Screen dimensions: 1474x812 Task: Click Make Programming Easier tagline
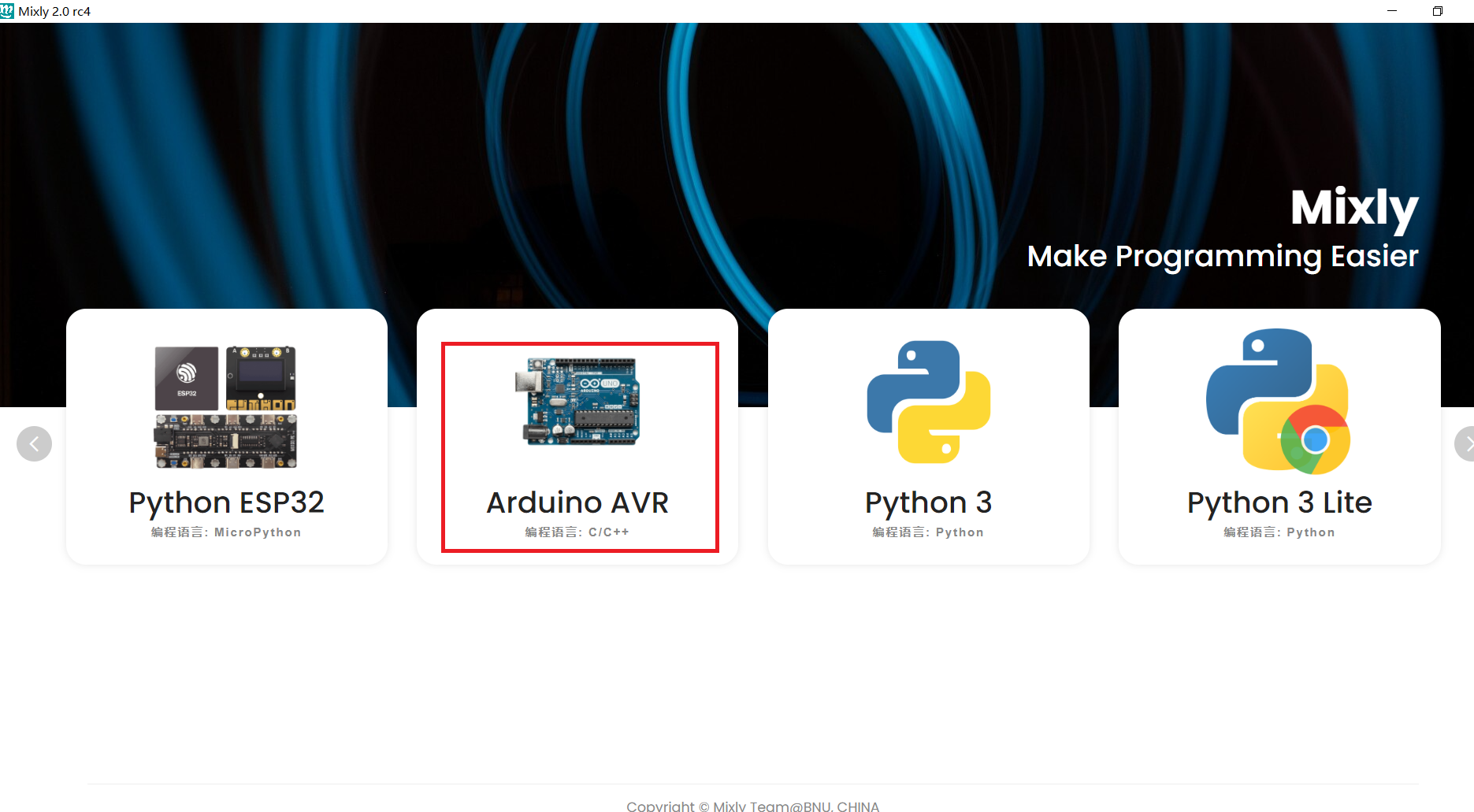pos(1223,257)
